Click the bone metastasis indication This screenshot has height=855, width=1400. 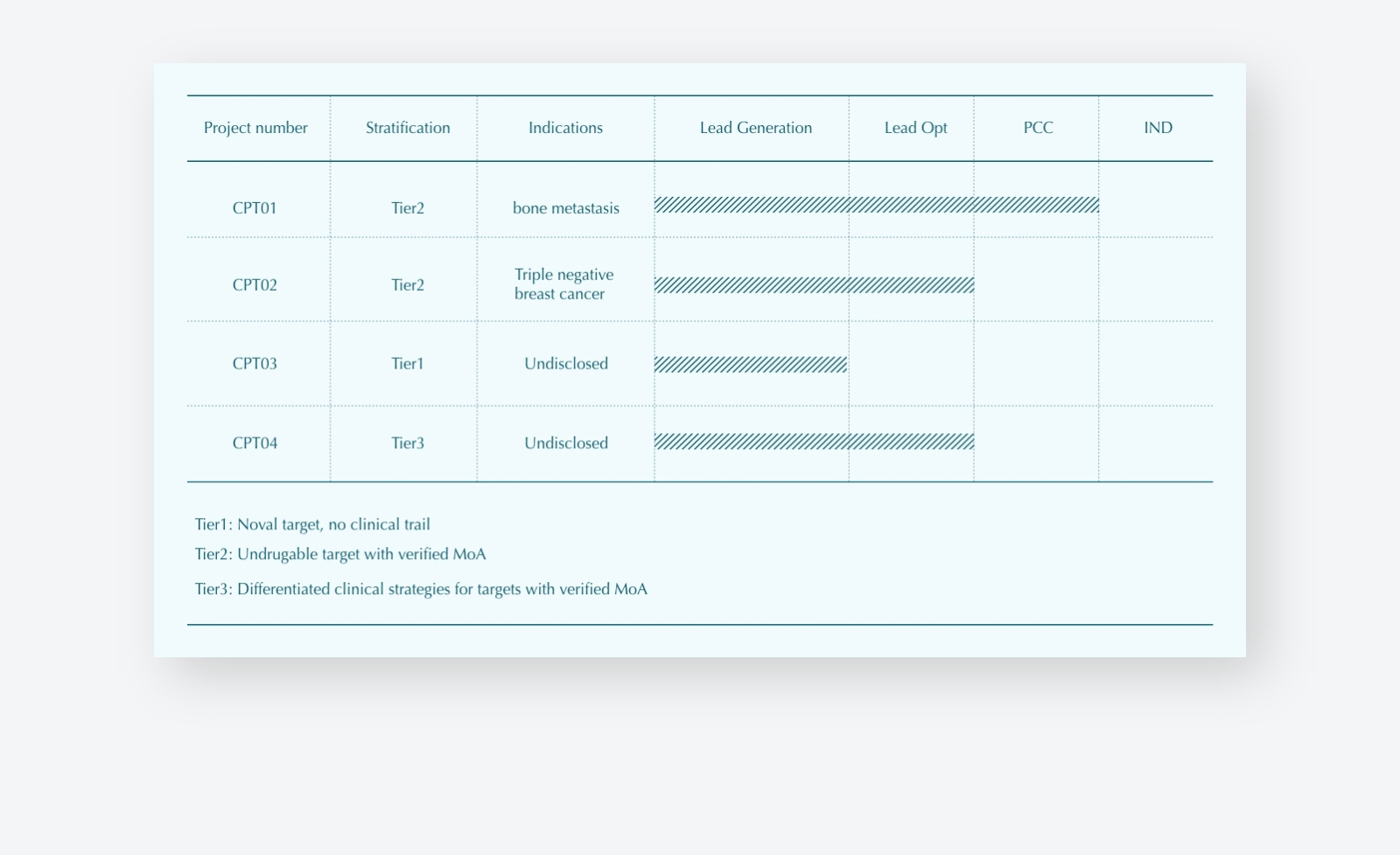(x=565, y=208)
